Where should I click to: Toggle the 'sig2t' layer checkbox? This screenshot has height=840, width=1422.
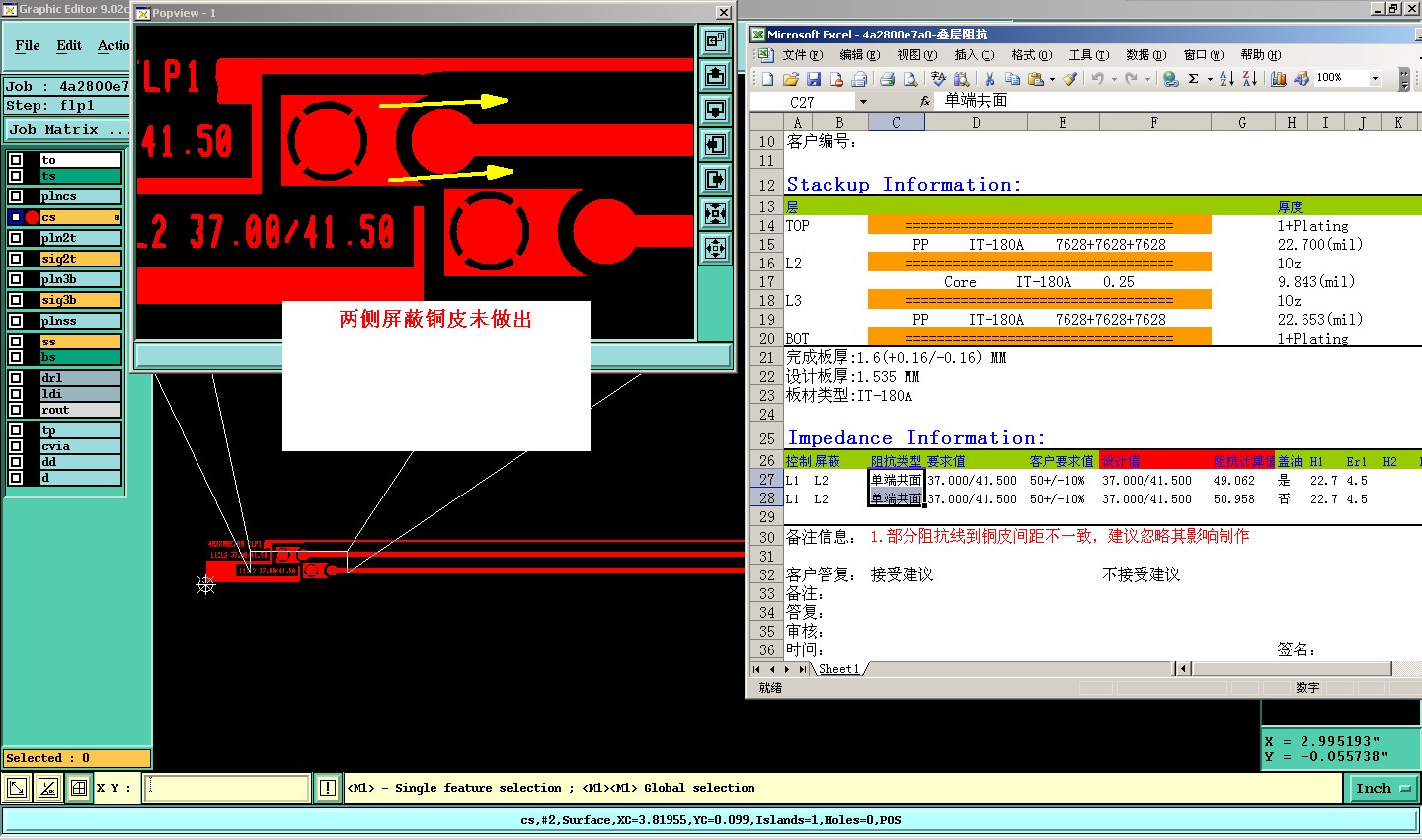pos(16,259)
